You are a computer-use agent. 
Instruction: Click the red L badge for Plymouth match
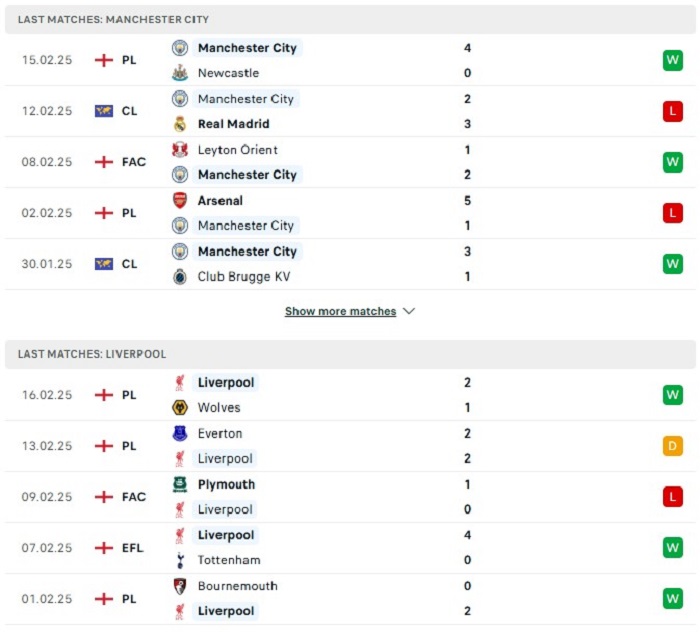(x=673, y=497)
